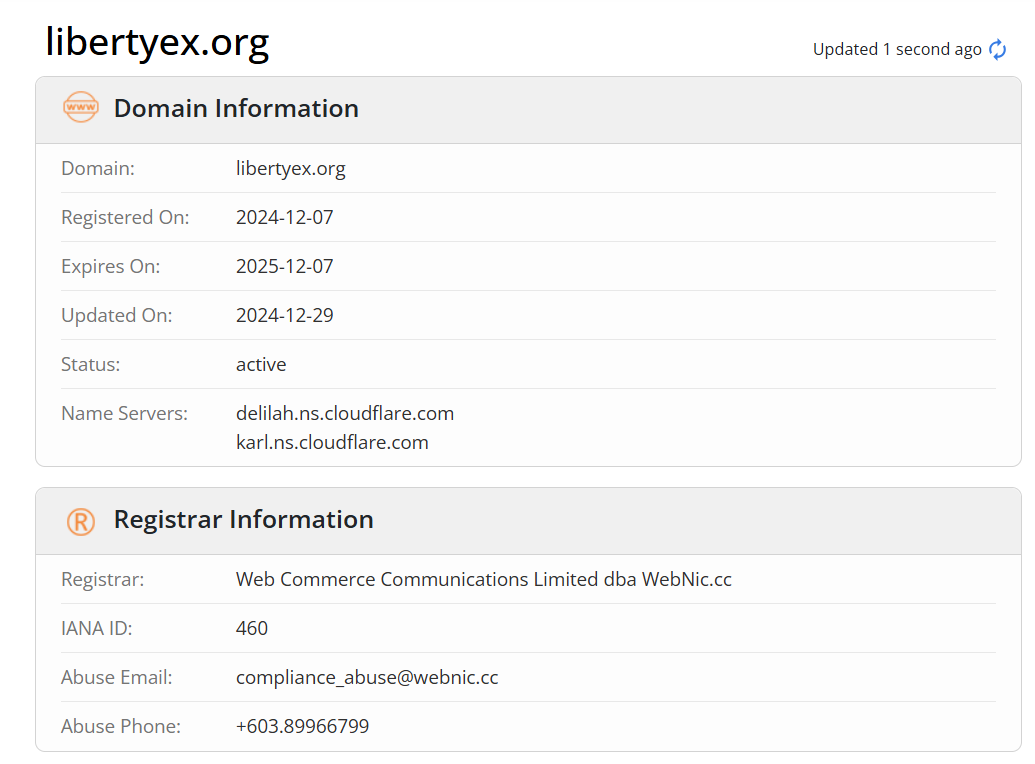Click the IANA ID value 460

point(251,628)
